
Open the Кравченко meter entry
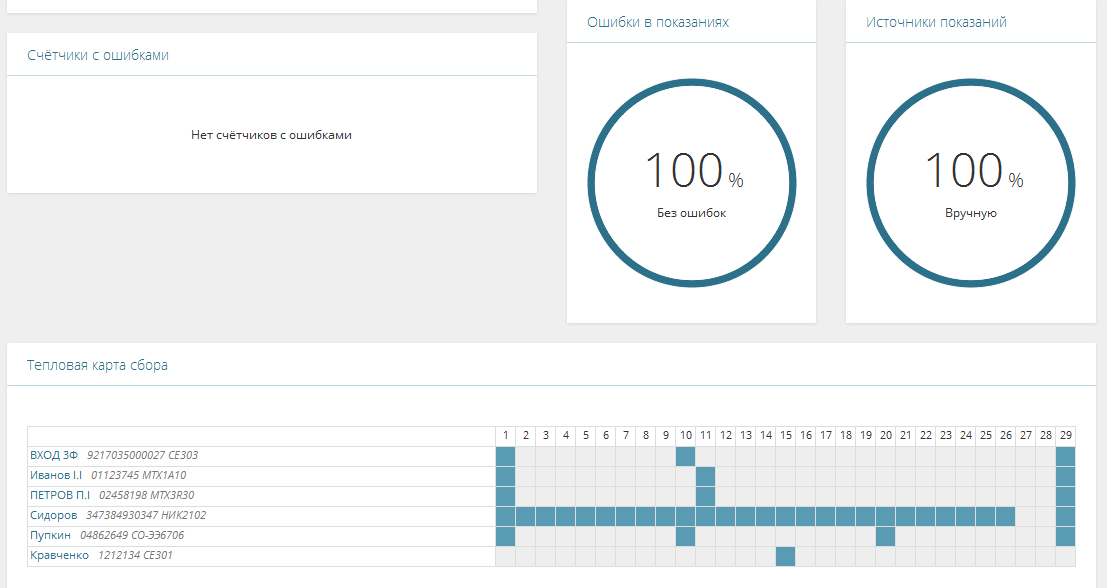tap(60, 556)
